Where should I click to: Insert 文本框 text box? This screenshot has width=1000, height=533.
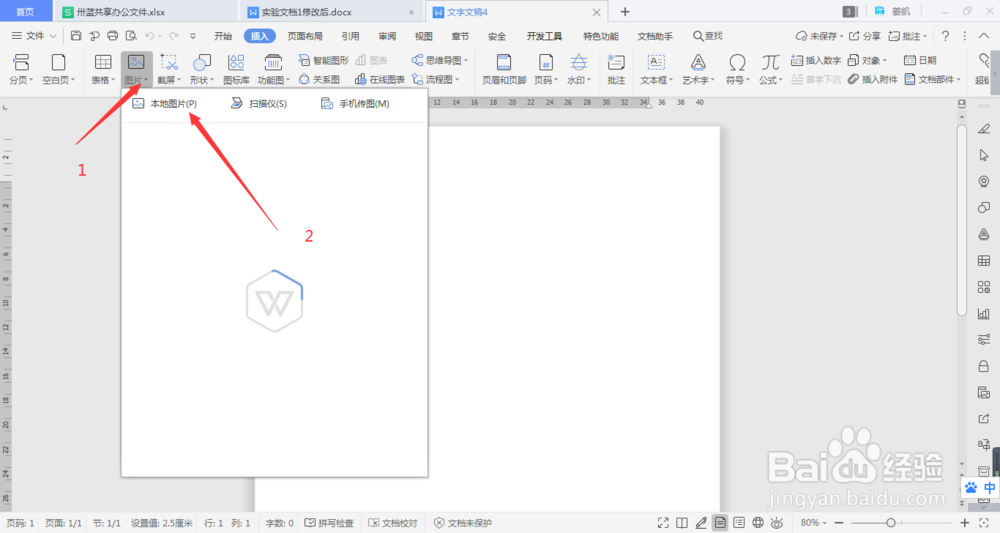[656, 69]
